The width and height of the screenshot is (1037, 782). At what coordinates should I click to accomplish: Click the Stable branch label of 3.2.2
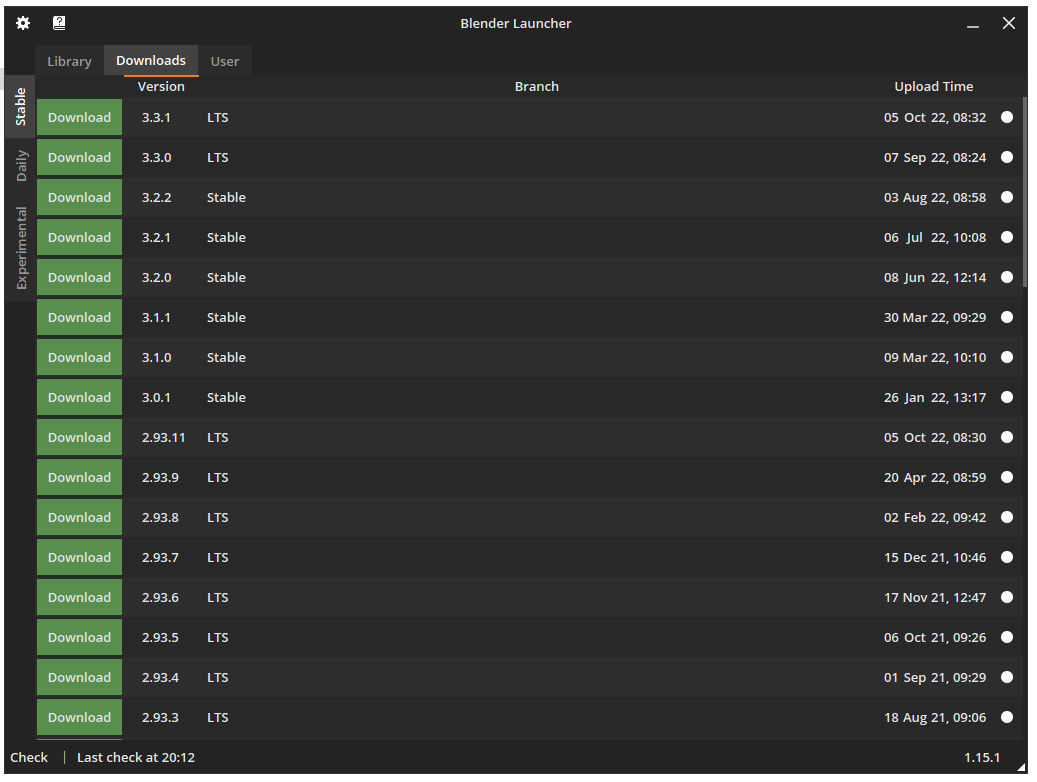point(226,198)
